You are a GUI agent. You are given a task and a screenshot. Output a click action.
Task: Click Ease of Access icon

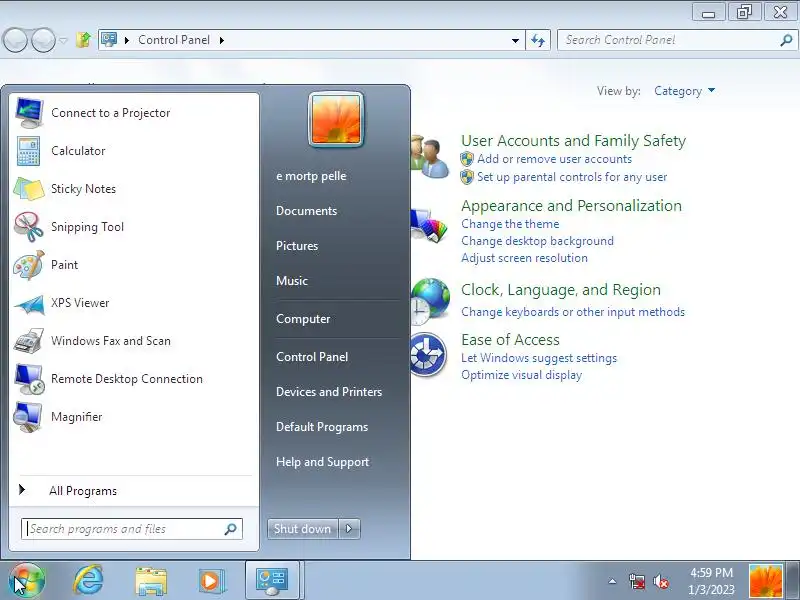429,355
